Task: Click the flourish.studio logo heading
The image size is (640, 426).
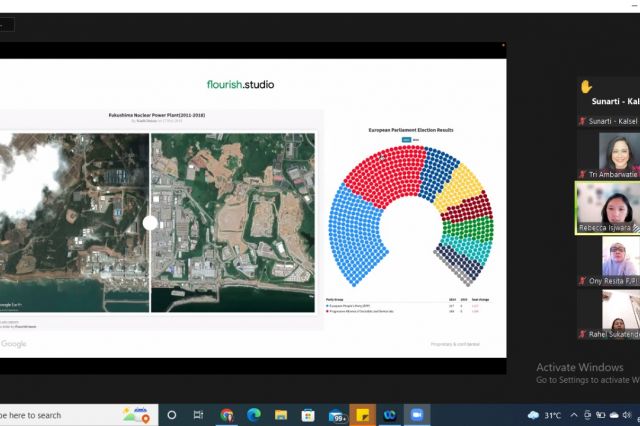Action: 239,84
